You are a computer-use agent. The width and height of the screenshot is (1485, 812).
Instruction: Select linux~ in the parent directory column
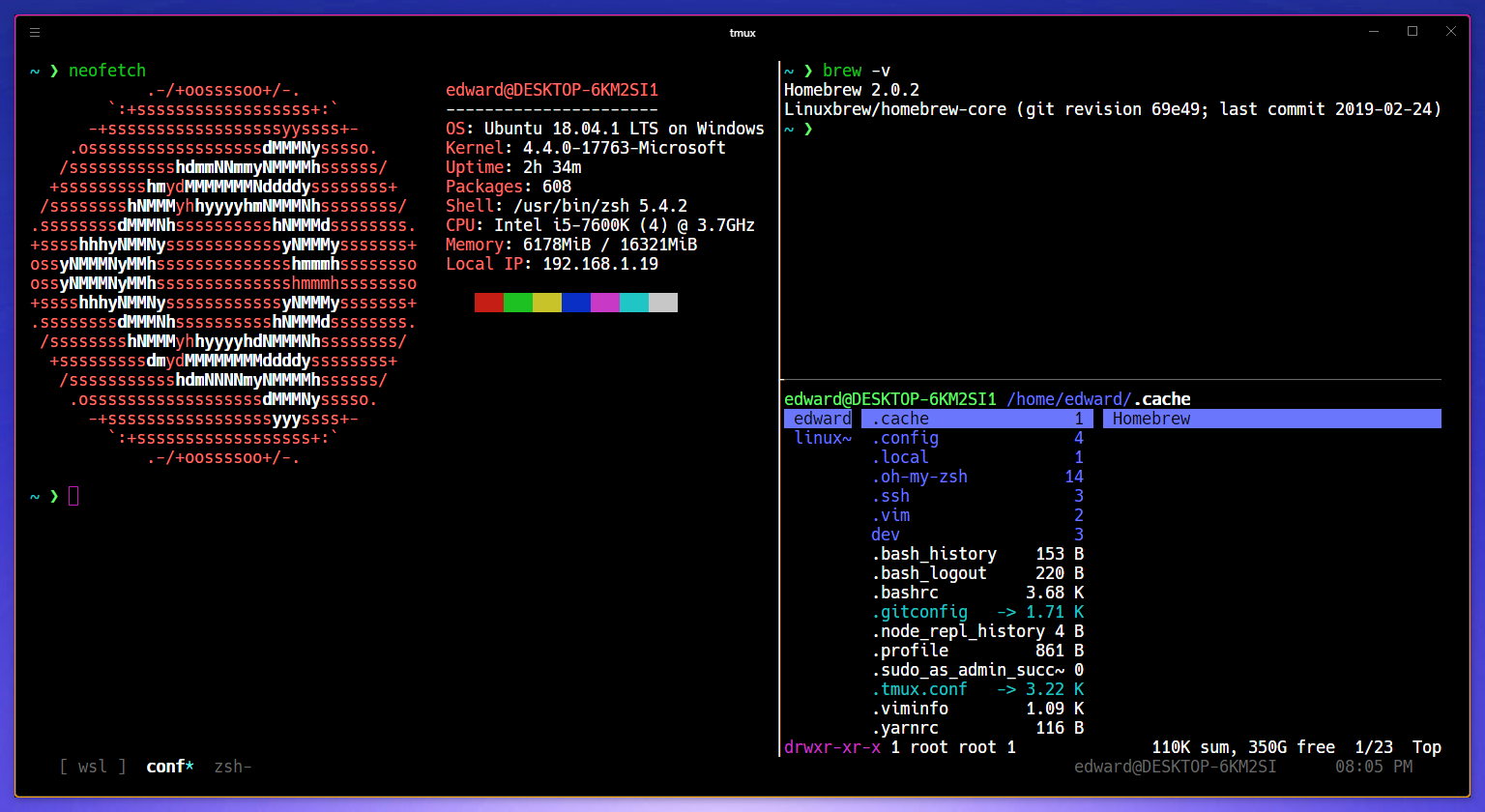pos(823,437)
